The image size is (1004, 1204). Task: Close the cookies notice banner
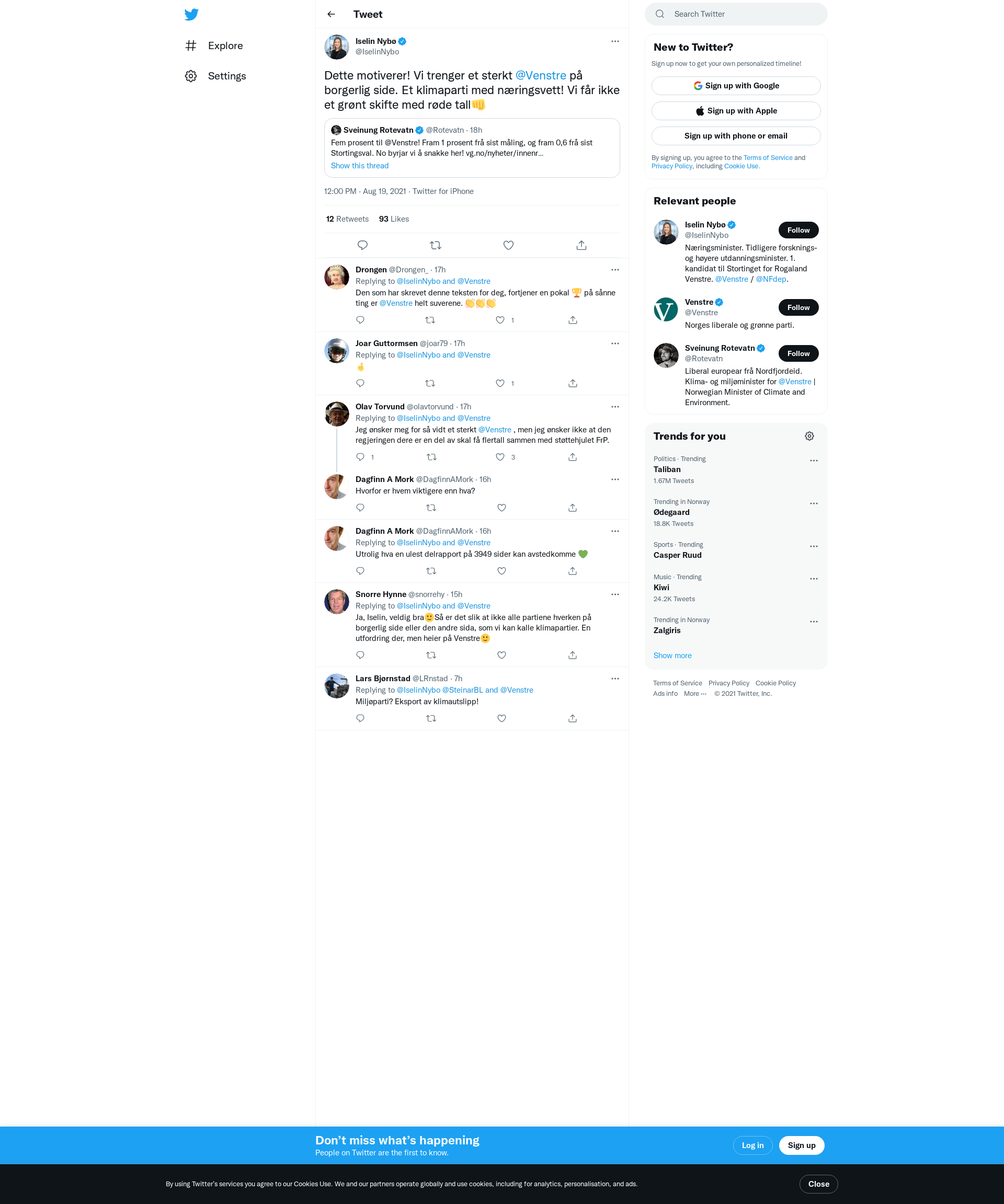tap(818, 1184)
